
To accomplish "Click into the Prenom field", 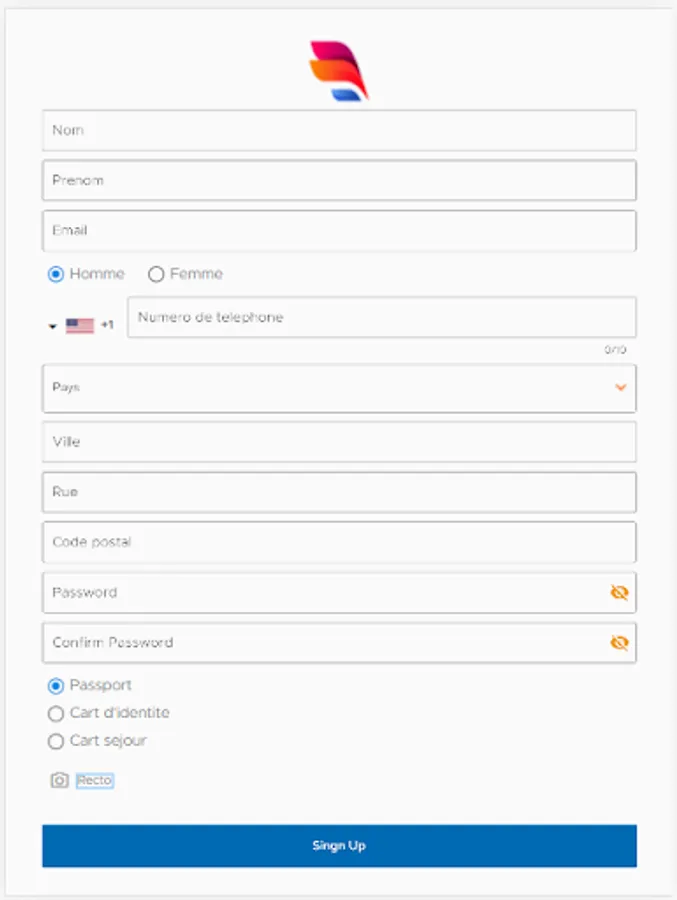I will tap(339, 181).
